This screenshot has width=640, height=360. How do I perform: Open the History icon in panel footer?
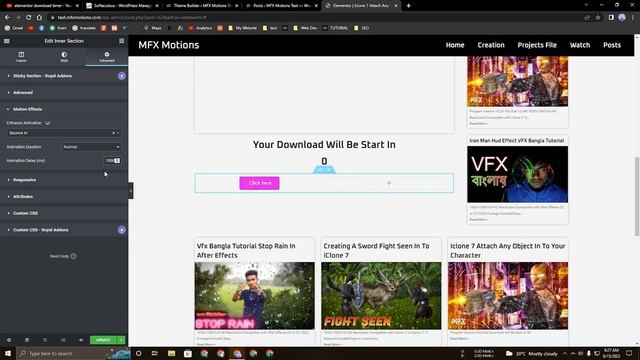pos(45,340)
